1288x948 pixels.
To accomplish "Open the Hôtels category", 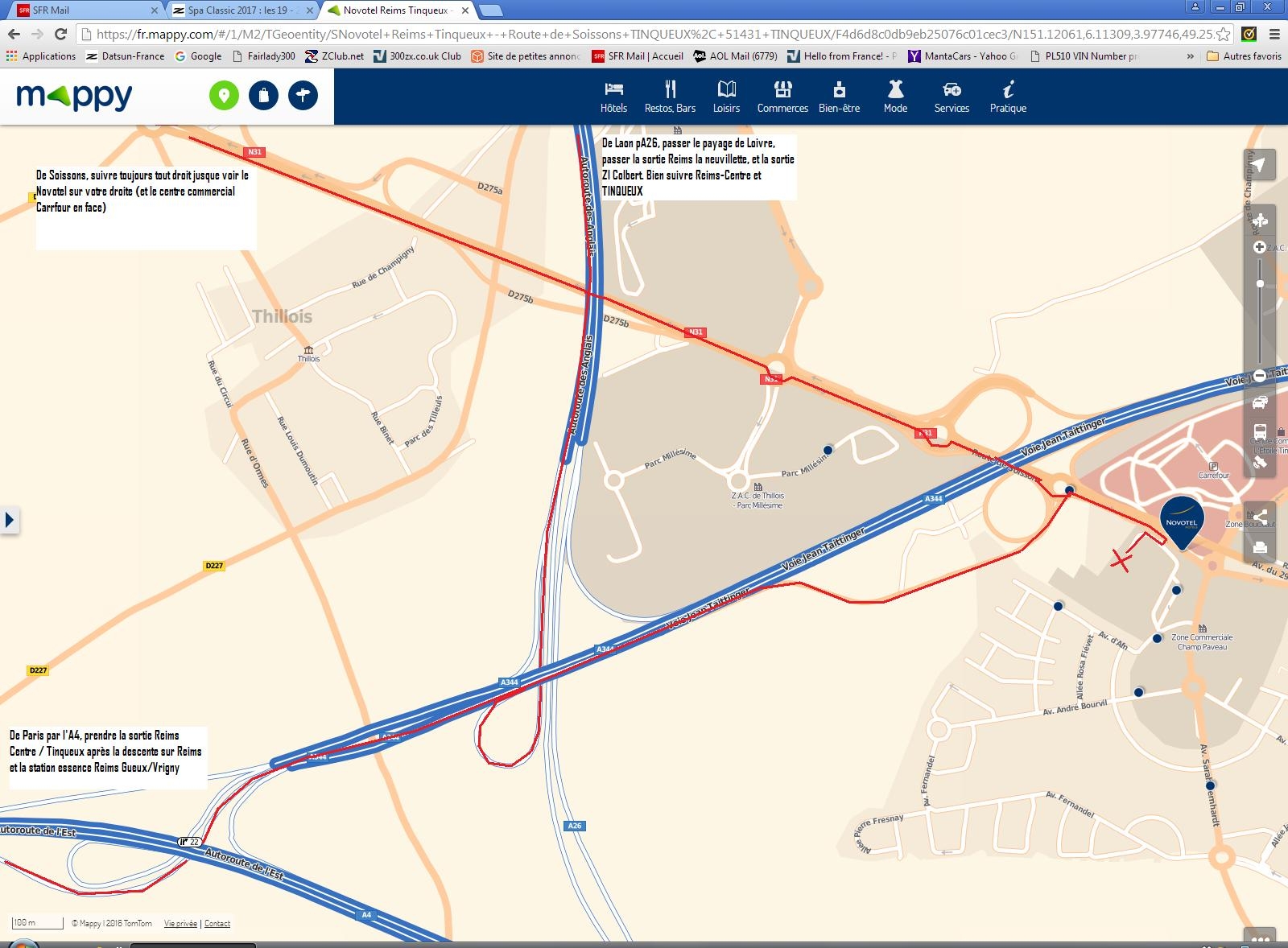I will point(613,97).
